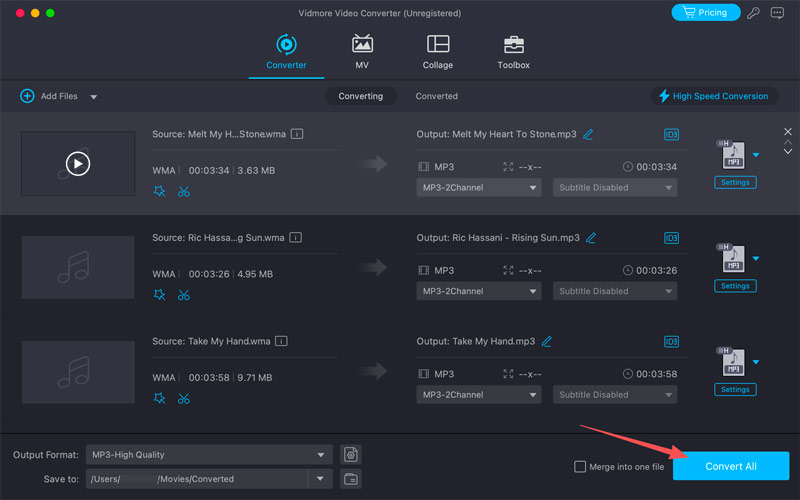Open edit effects for Take My Hand source
Image resolution: width=800 pixels, height=500 pixels.
point(160,398)
